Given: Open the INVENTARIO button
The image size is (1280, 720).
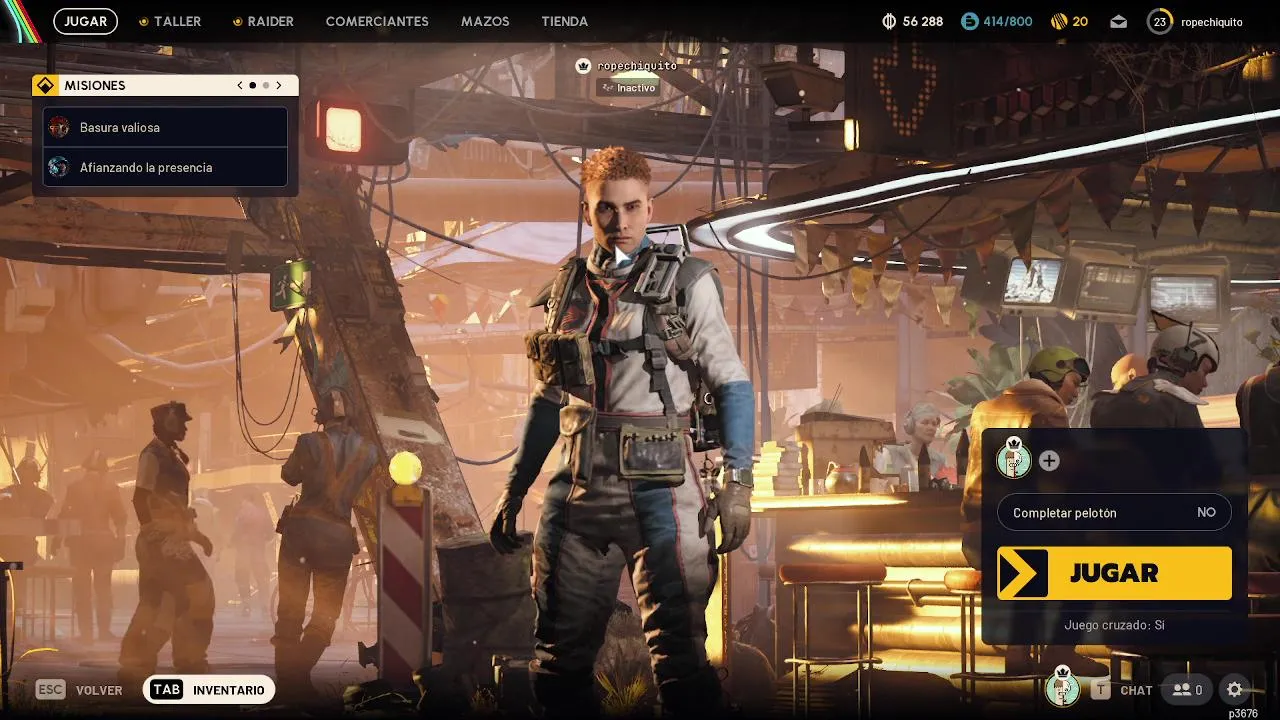Looking at the screenshot, I should coord(209,690).
